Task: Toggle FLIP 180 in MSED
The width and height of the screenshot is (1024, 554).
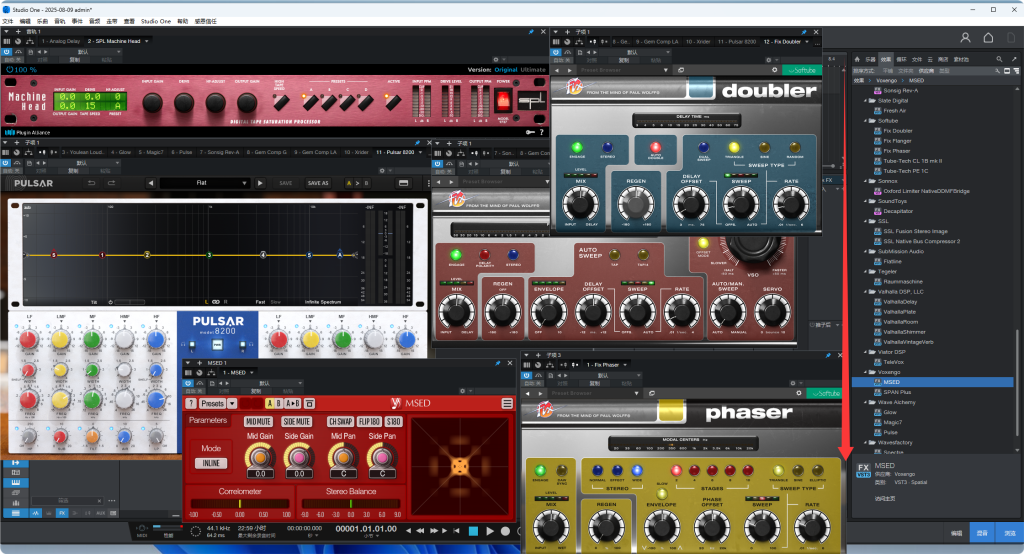Action: pos(370,421)
